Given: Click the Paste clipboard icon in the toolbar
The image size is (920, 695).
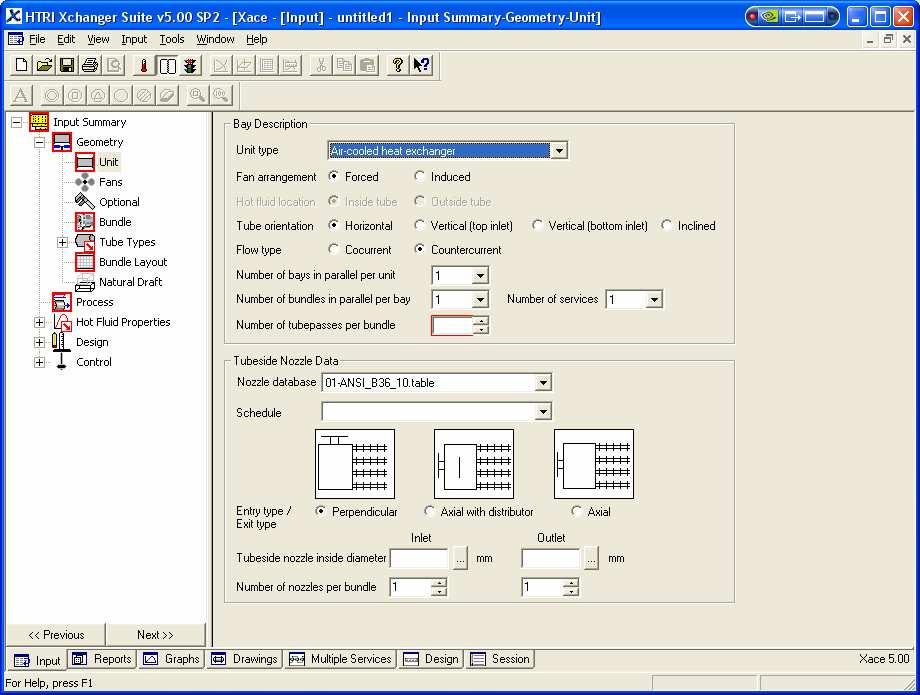Looking at the screenshot, I should (x=367, y=65).
